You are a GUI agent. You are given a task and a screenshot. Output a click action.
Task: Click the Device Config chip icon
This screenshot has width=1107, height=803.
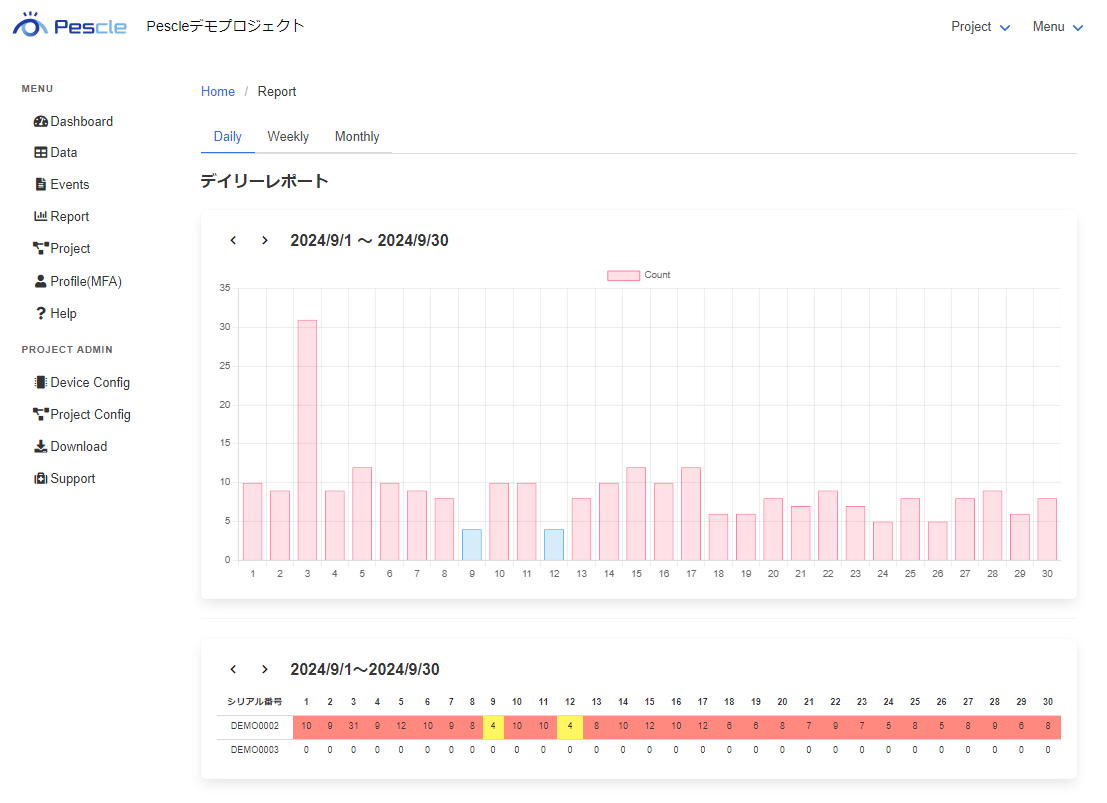coord(40,383)
